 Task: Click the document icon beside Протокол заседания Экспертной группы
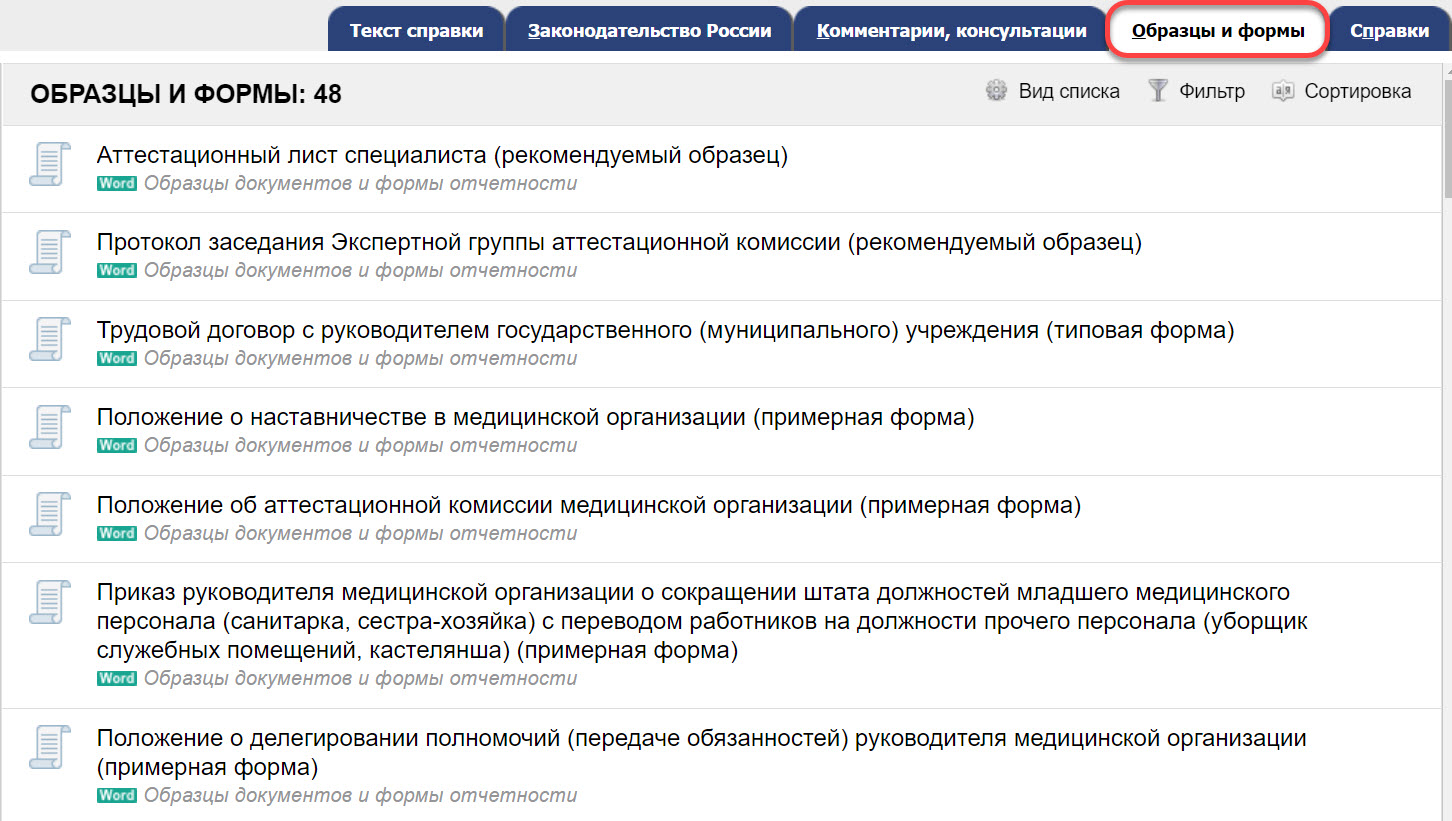pyautogui.click(x=49, y=252)
